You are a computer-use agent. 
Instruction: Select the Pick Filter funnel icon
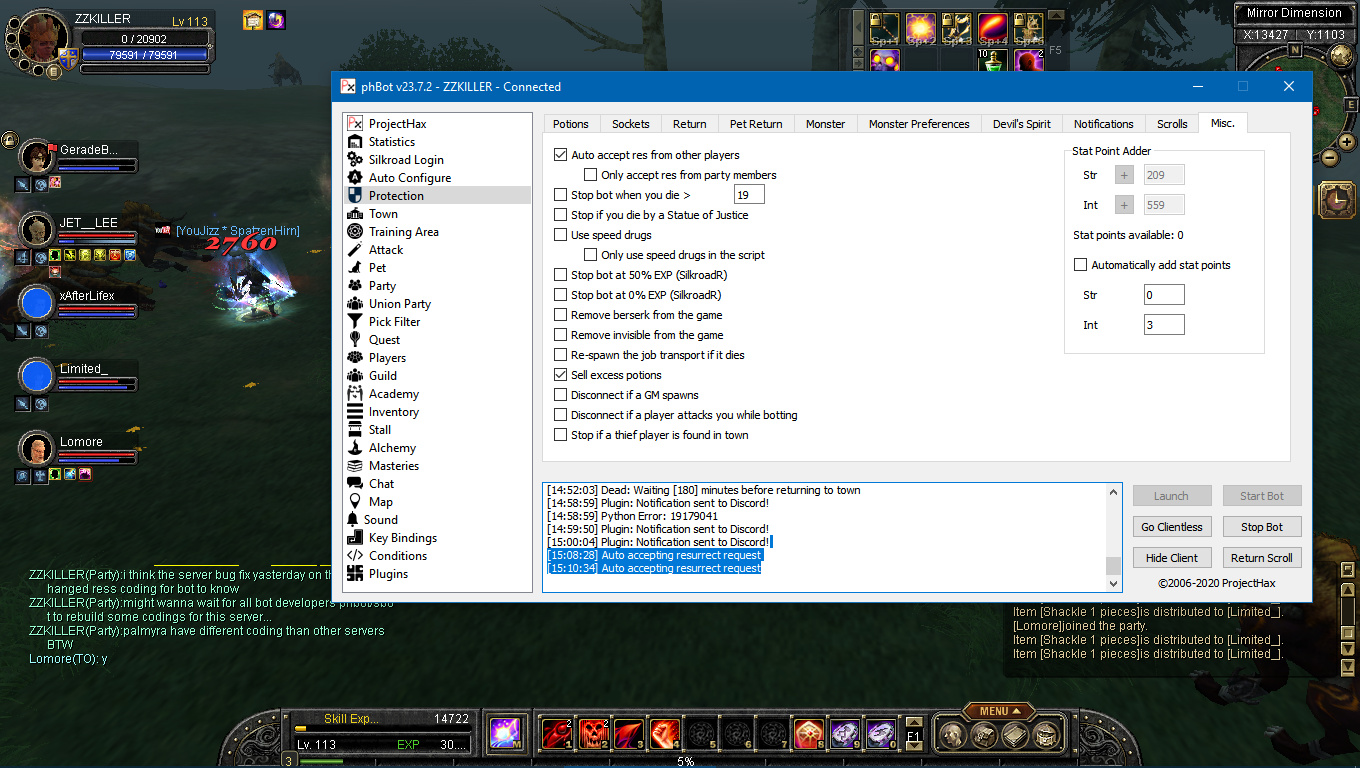click(x=354, y=322)
